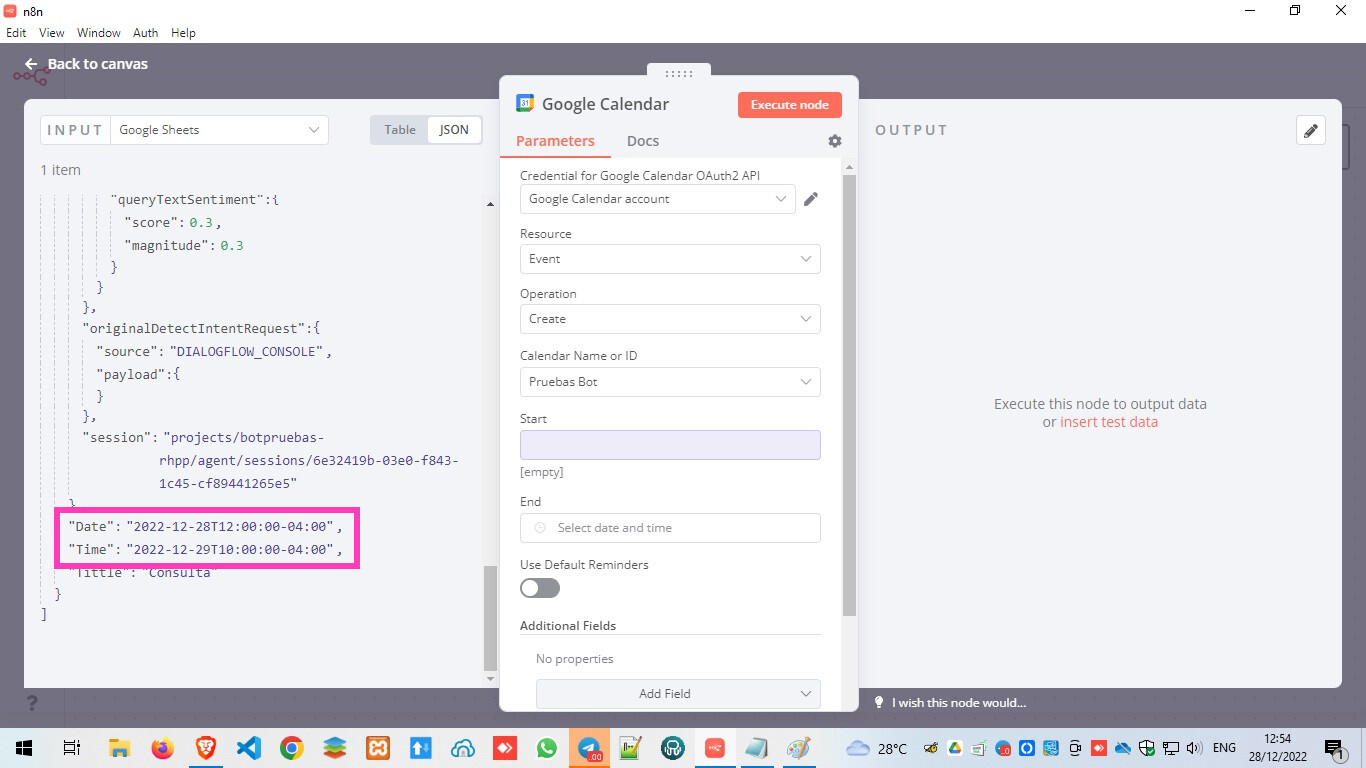Viewport: 1366px width, 768px height.
Task: Open the View menu
Action: point(52,33)
